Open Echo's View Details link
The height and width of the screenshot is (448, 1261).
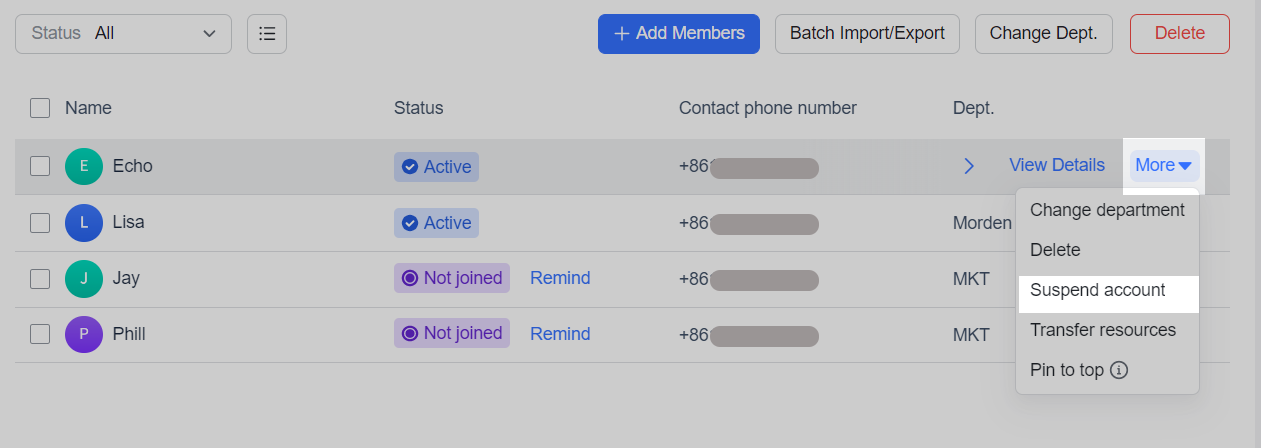click(x=1057, y=165)
